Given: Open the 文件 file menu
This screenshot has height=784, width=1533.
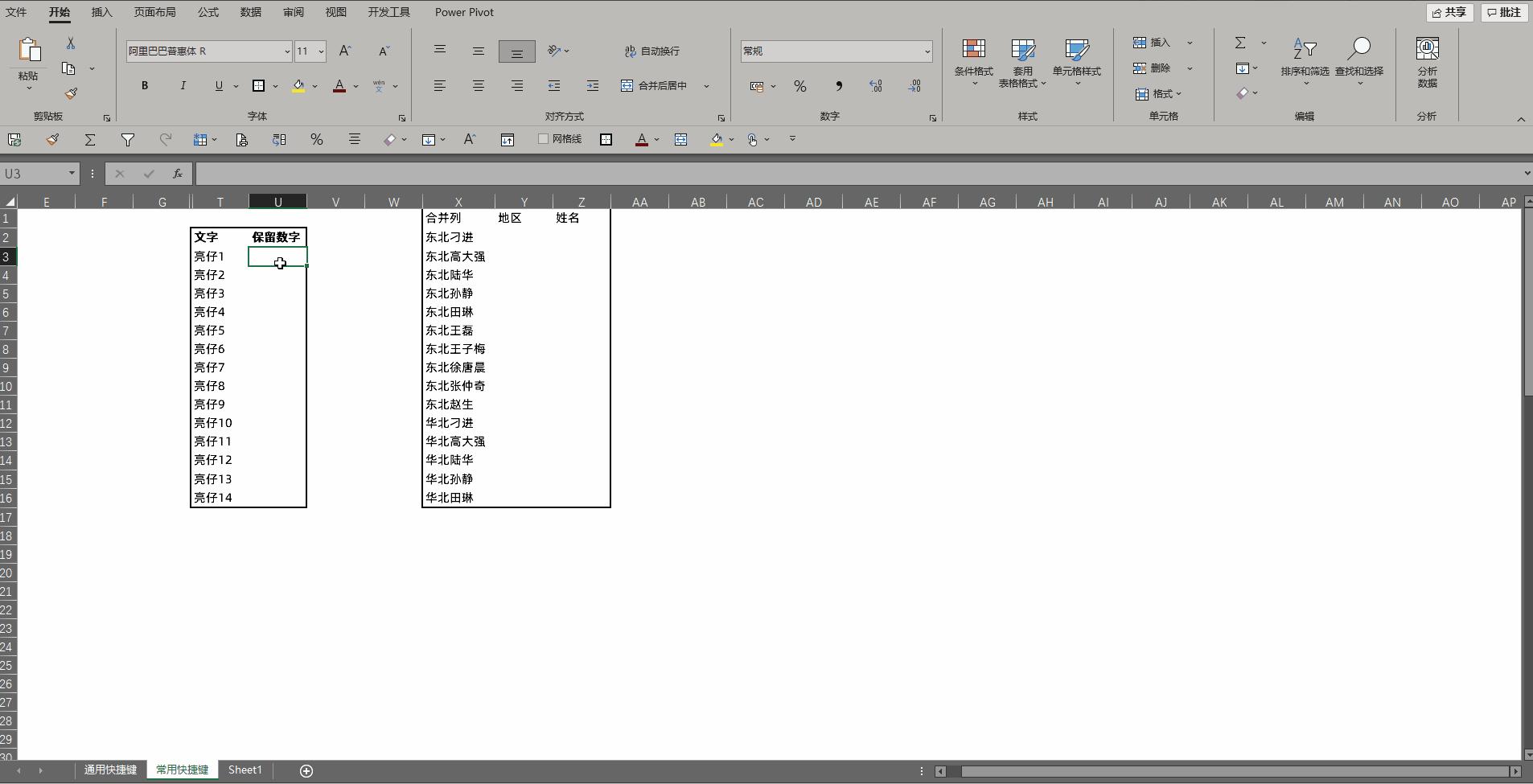Looking at the screenshot, I should coord(16,12).
